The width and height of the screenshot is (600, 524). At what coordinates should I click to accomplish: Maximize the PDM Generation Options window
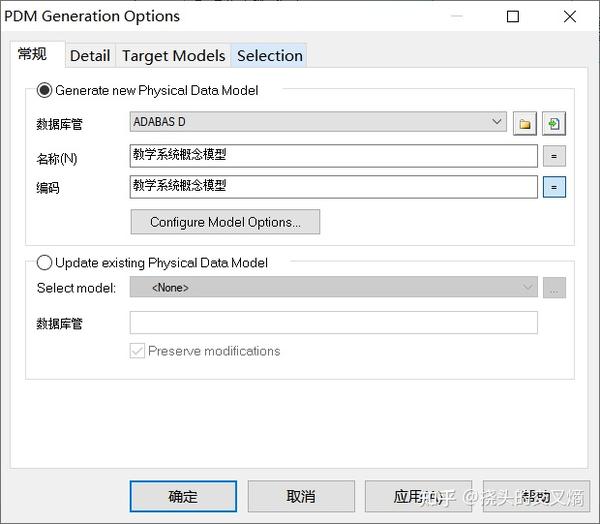coord(513,16)
